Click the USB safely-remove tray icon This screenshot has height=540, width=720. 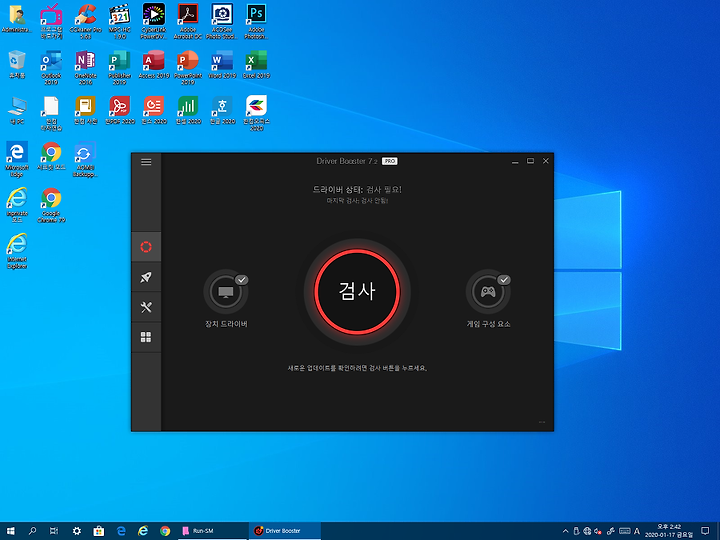pos(577,531)
